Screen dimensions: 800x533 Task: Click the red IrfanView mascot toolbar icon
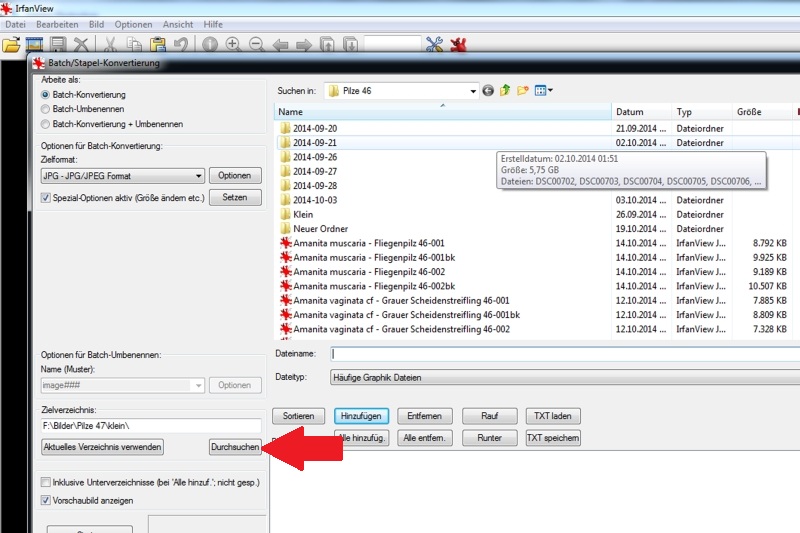click(459, 45)
